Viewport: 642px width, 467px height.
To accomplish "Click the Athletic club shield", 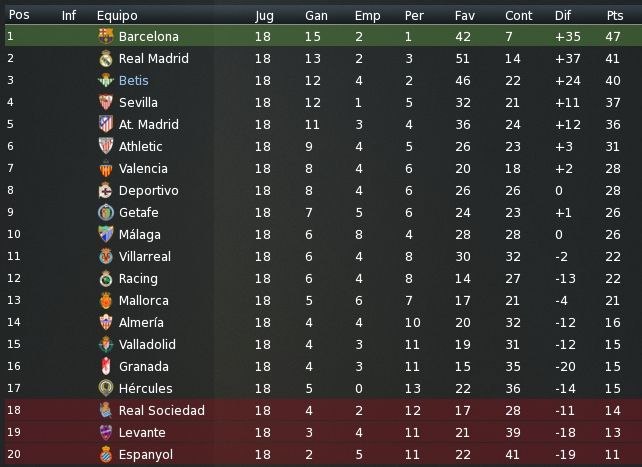I will pos(106,146).
